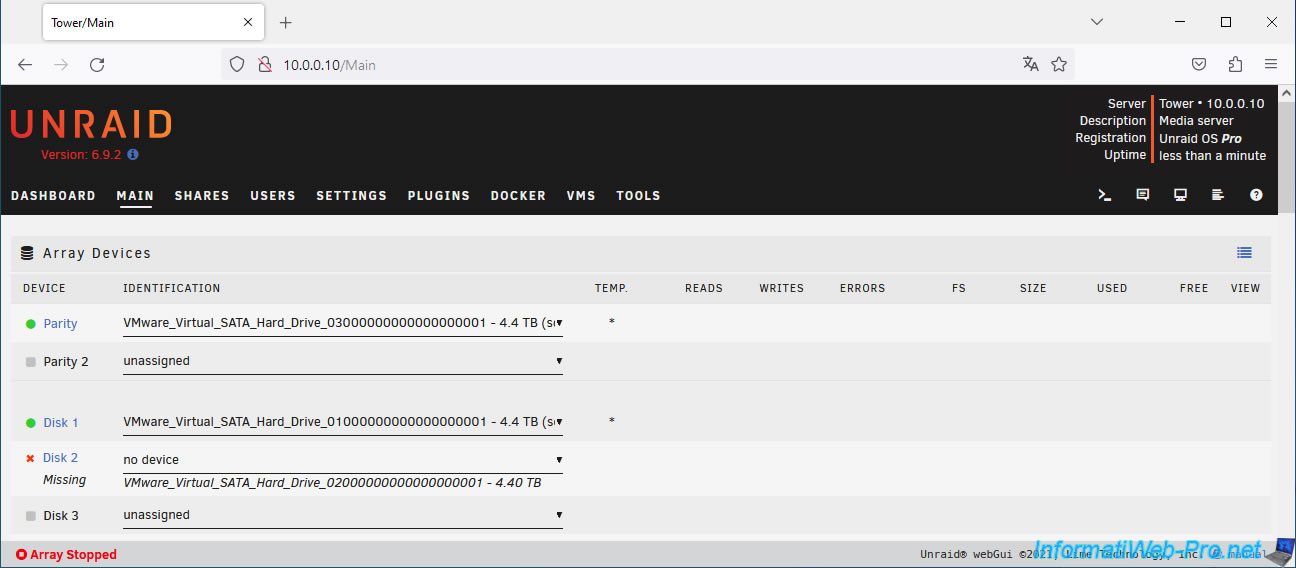Image resolution: width=1296 pixels, height=568 pixels.
Task: Open the Disk 2 no device dropdown
Action: [342, 460]
